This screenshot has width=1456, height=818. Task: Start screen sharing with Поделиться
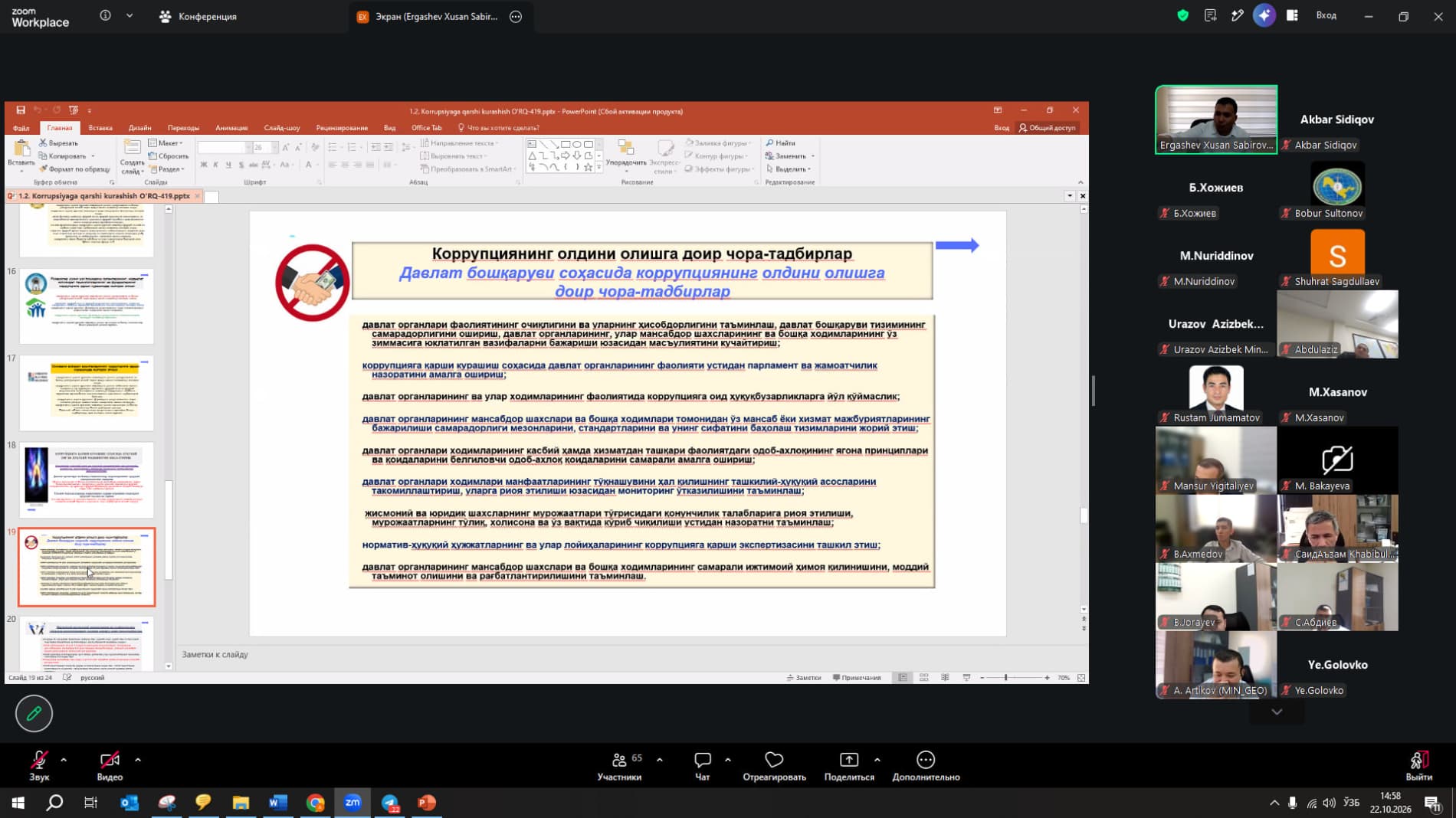point(849,765)
